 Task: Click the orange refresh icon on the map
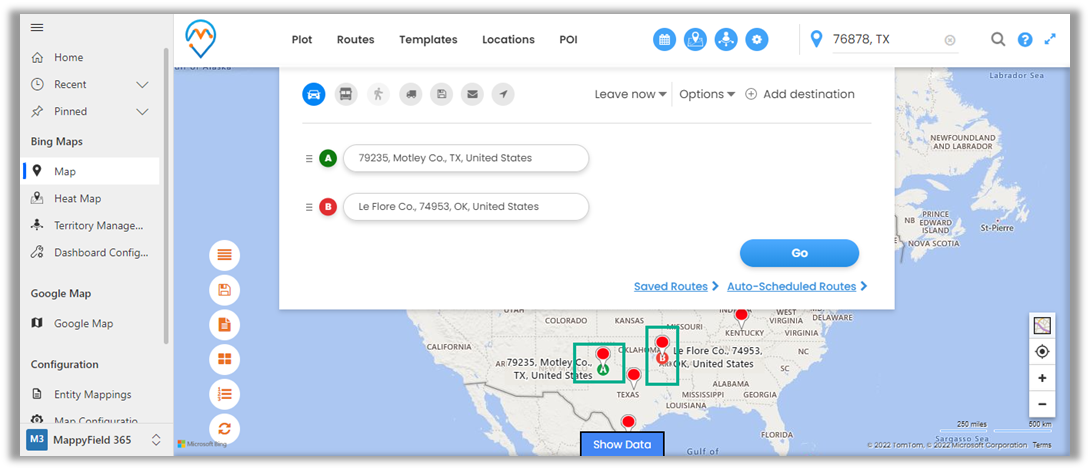(x=224, y=427)
